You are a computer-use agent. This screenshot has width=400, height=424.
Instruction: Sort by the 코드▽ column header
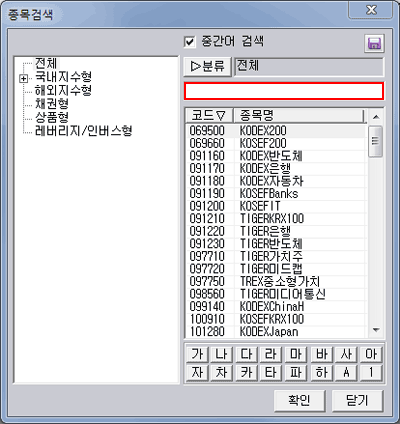209,116
